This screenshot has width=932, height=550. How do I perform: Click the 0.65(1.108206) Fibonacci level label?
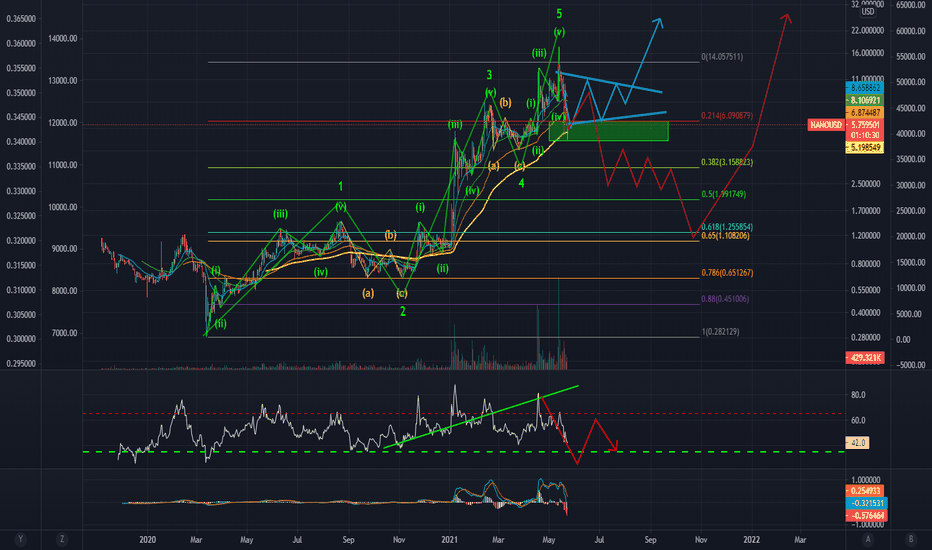pyautogui.click(x=725, y=236)
